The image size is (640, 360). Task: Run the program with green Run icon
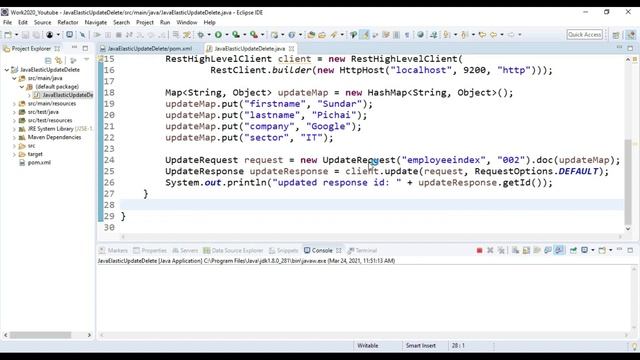(x=218, y=35)
